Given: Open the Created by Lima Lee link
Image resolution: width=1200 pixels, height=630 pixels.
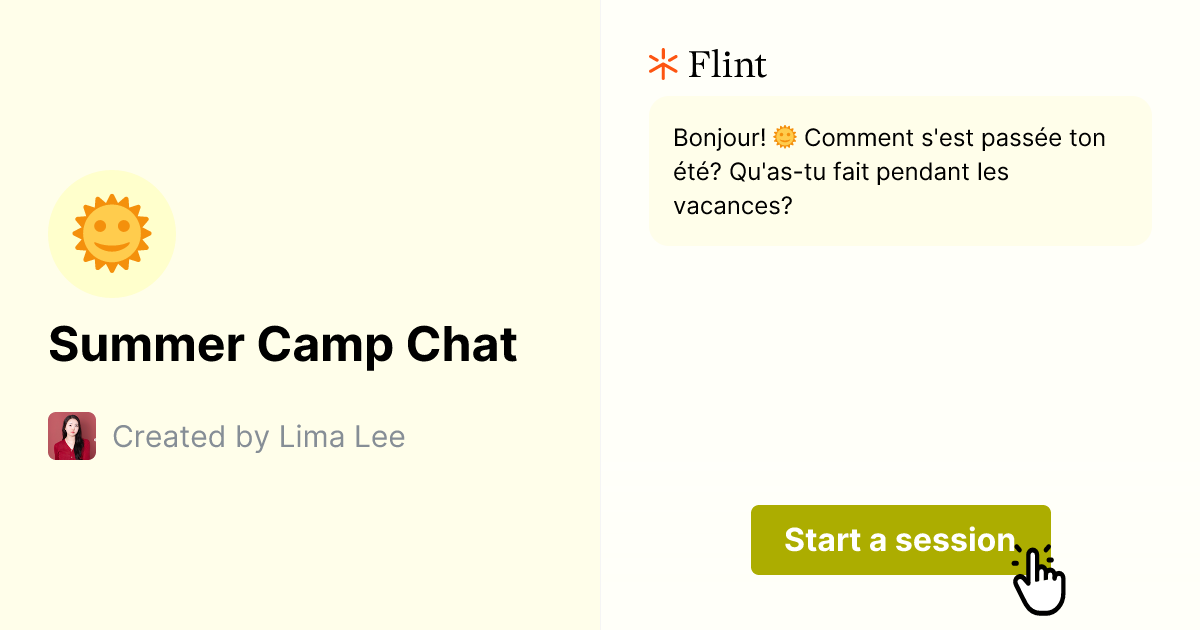Looking at the screenshot, I should [259, 436].
